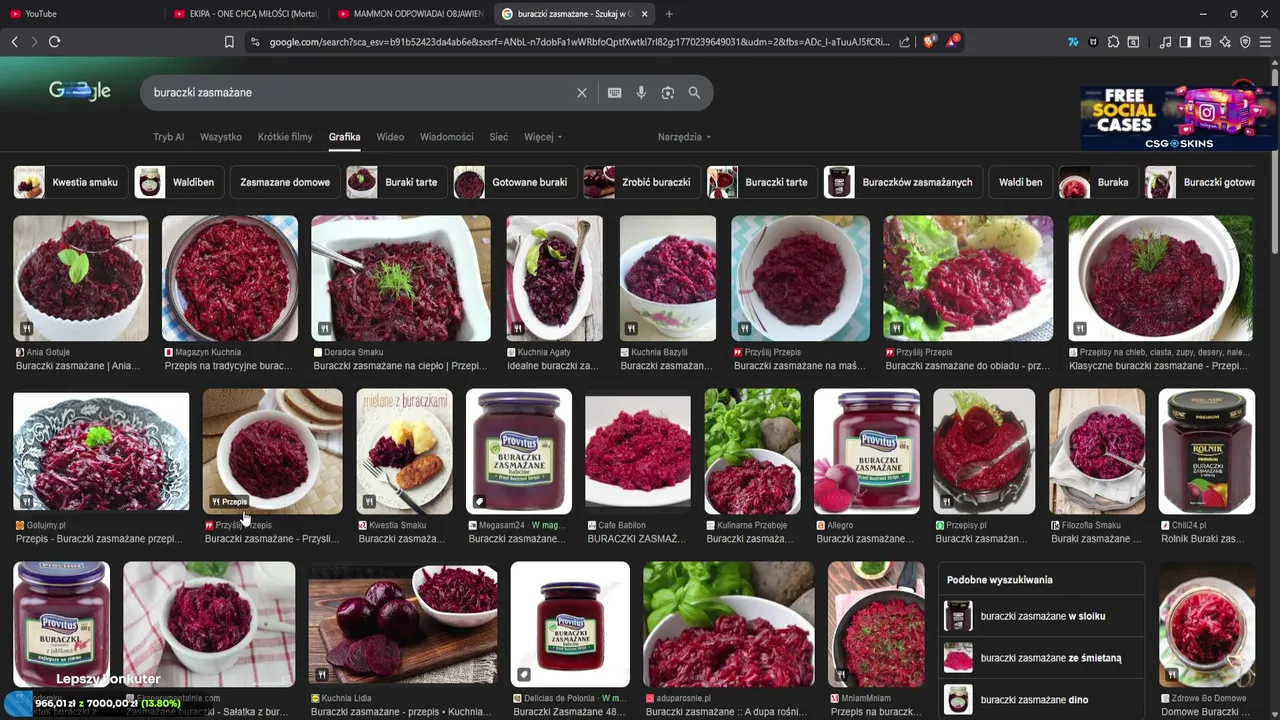Go to the Google logo homepage
1280x720 pixels.
(80, 91)
